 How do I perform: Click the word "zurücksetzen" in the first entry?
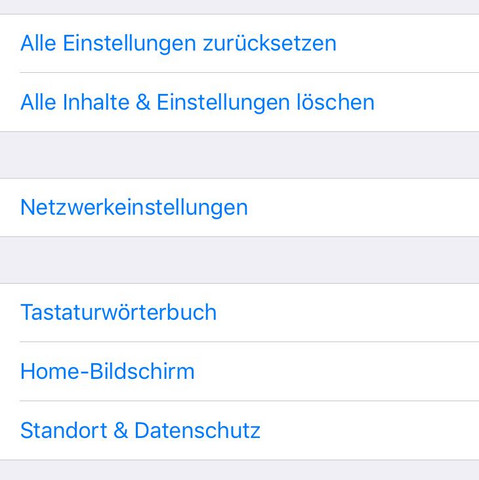coord(270,43)
